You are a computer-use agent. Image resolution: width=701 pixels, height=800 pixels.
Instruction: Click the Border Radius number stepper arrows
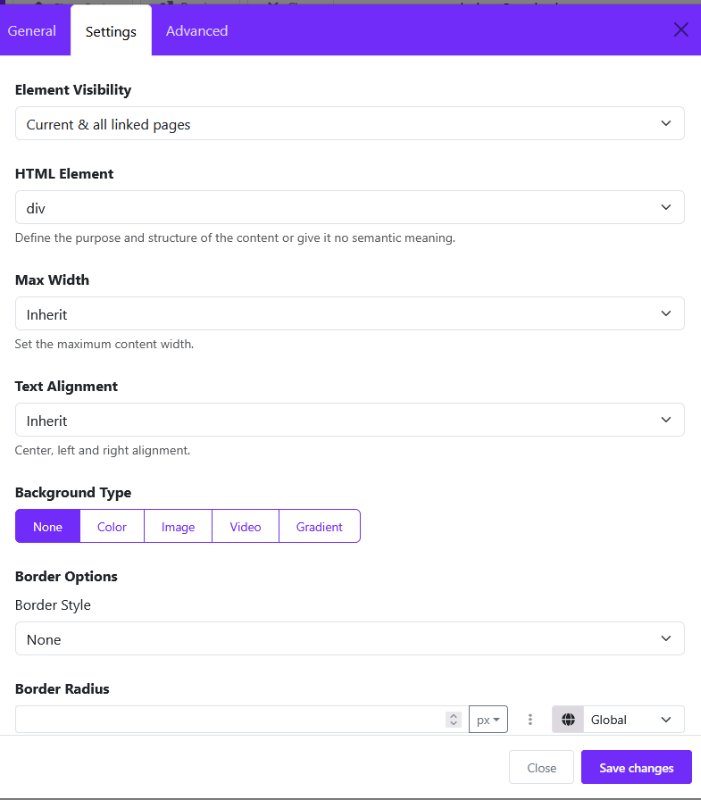(453, 720)
